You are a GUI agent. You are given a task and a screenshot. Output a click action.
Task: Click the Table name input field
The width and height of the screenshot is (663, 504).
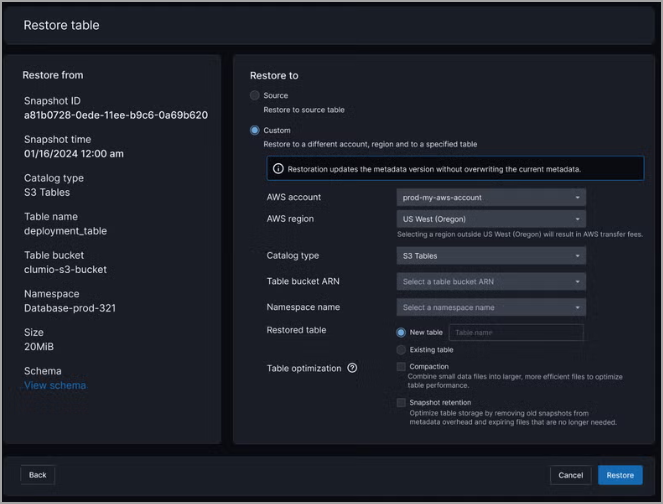click(515, 333)
